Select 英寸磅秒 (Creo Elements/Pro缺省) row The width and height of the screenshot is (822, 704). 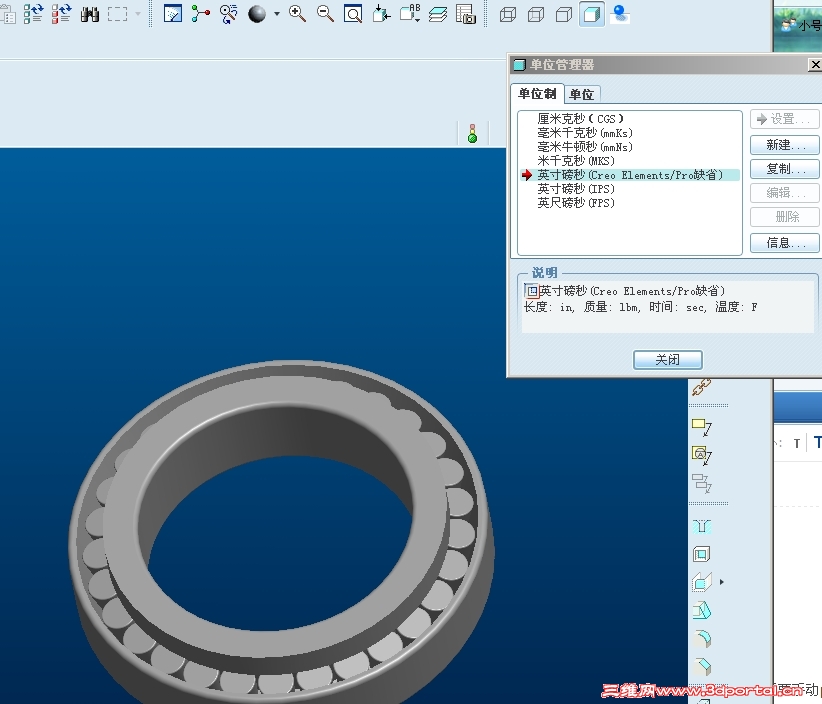(x=630, y=175)
